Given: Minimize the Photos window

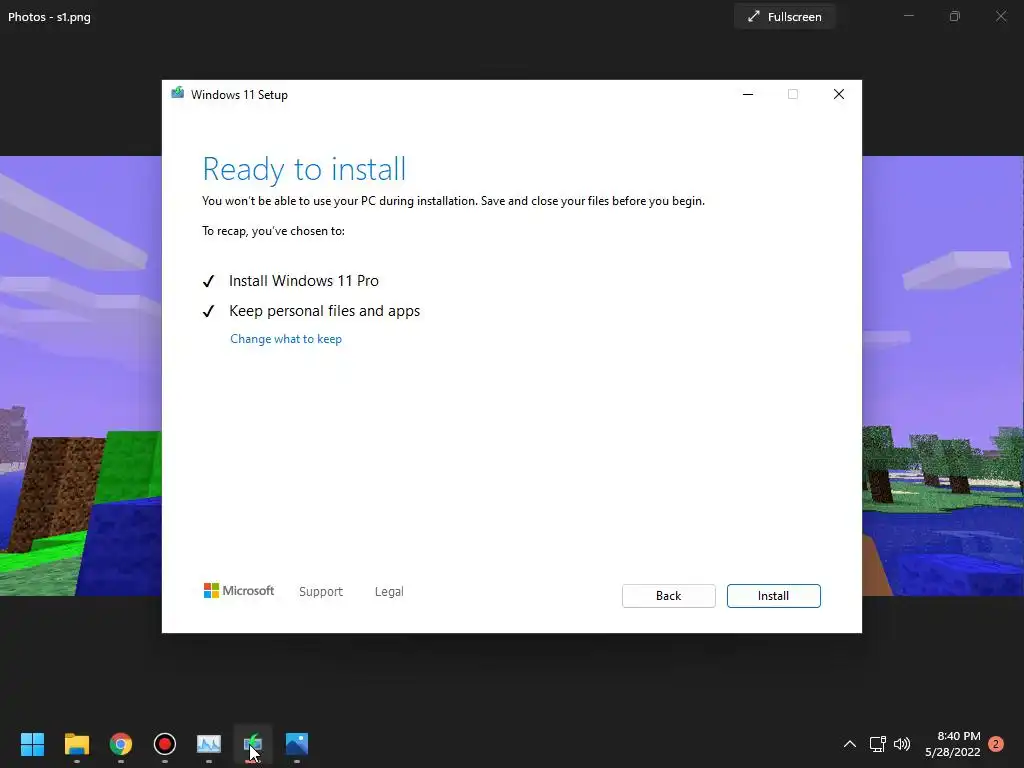Looking at the screenshot, I should tap(908, 16).
